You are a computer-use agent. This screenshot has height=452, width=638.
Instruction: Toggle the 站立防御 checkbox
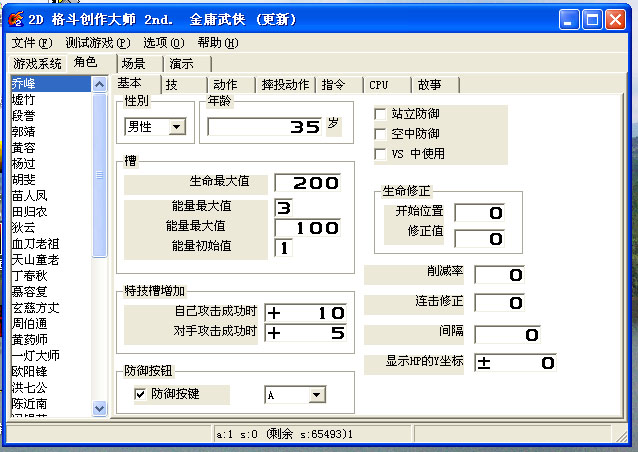pos(380,114)
